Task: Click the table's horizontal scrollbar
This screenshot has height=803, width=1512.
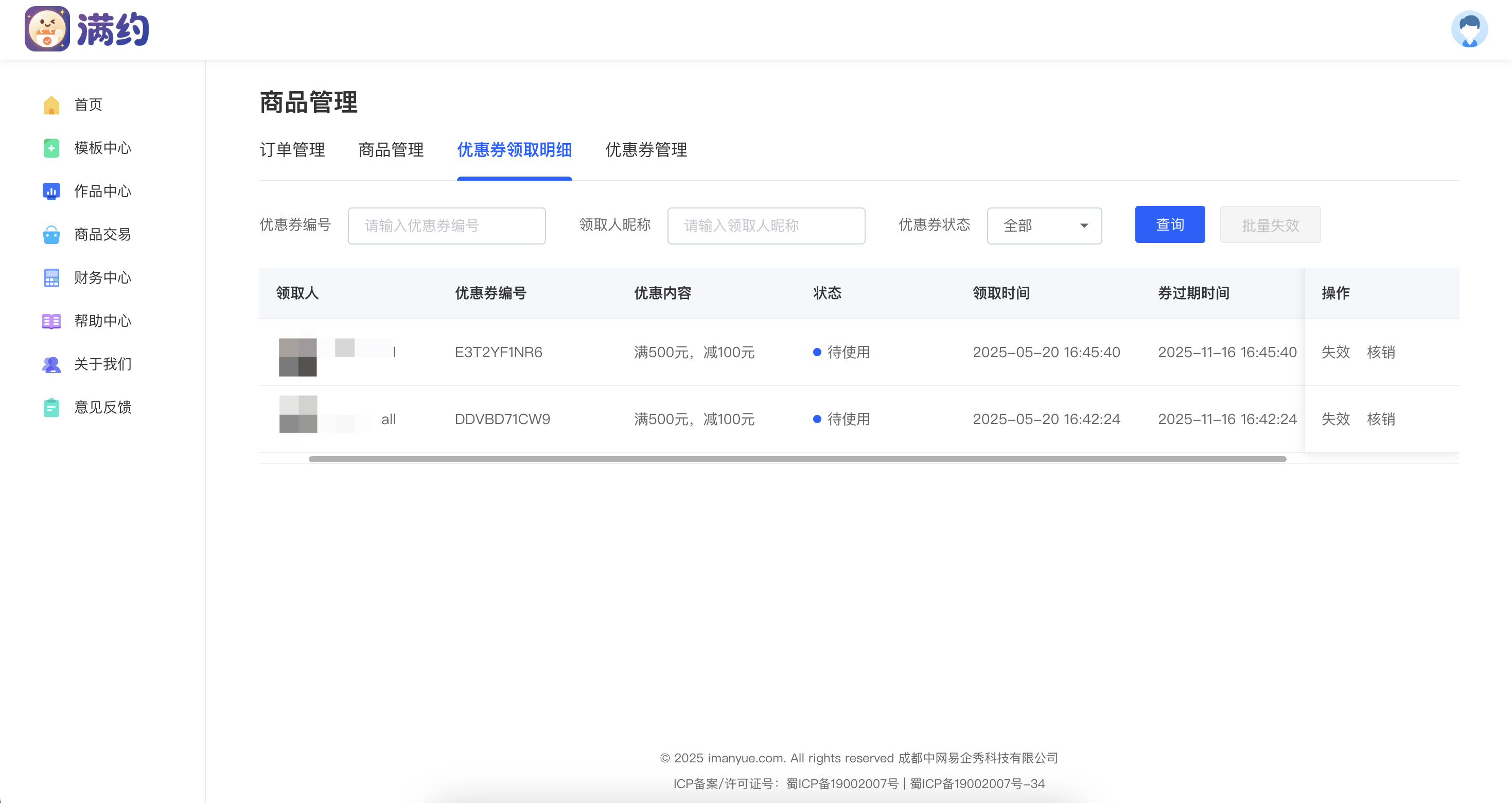Action: 797,459
